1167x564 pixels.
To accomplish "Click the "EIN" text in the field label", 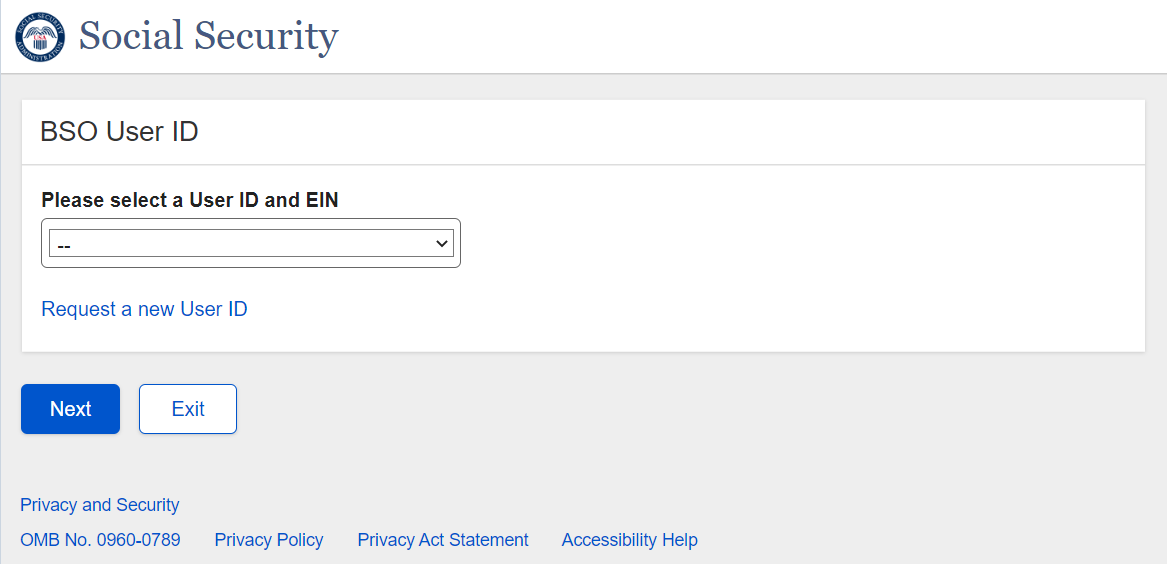I will coord(321,200).
